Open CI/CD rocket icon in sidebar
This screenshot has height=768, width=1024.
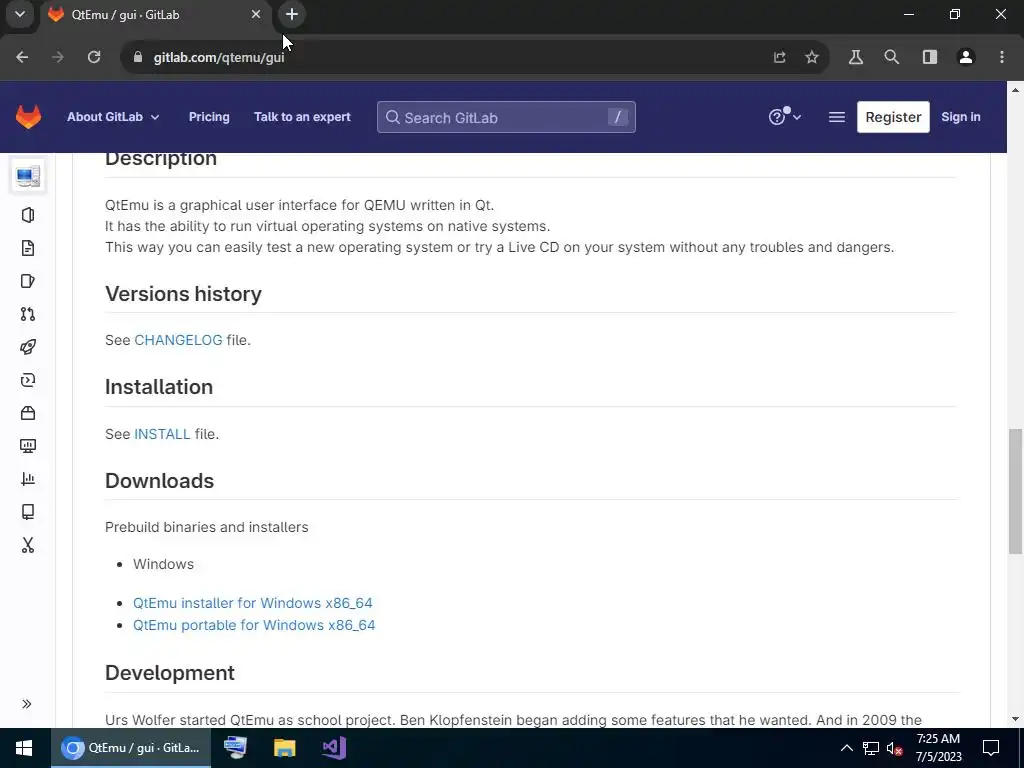tap(28, 347)
